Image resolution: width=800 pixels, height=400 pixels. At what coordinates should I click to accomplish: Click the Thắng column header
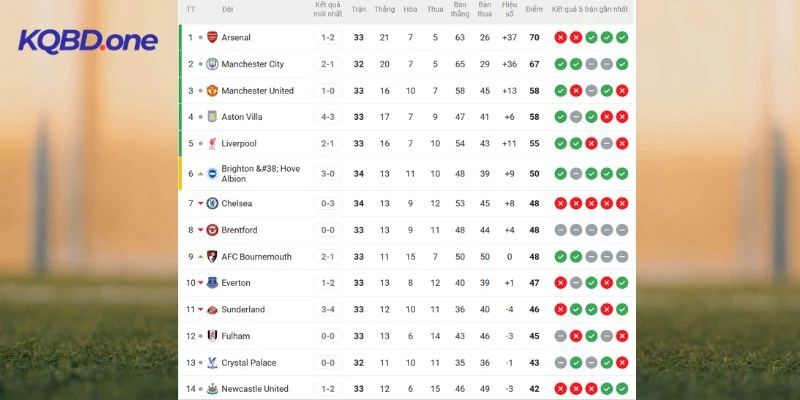click(384, 10)
